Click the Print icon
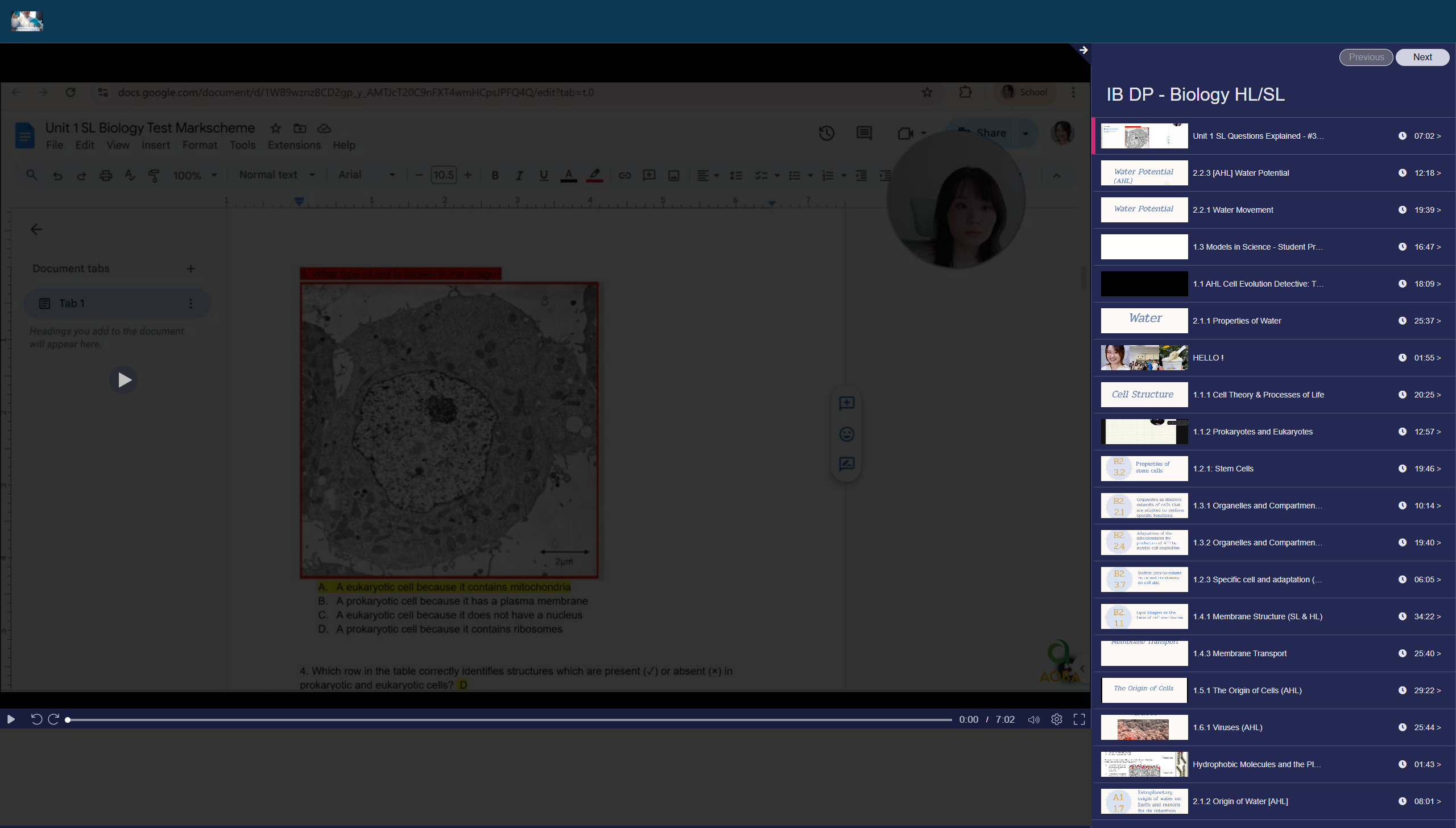The width and height of the screenshot is (1456, 828). click(106, 175)
